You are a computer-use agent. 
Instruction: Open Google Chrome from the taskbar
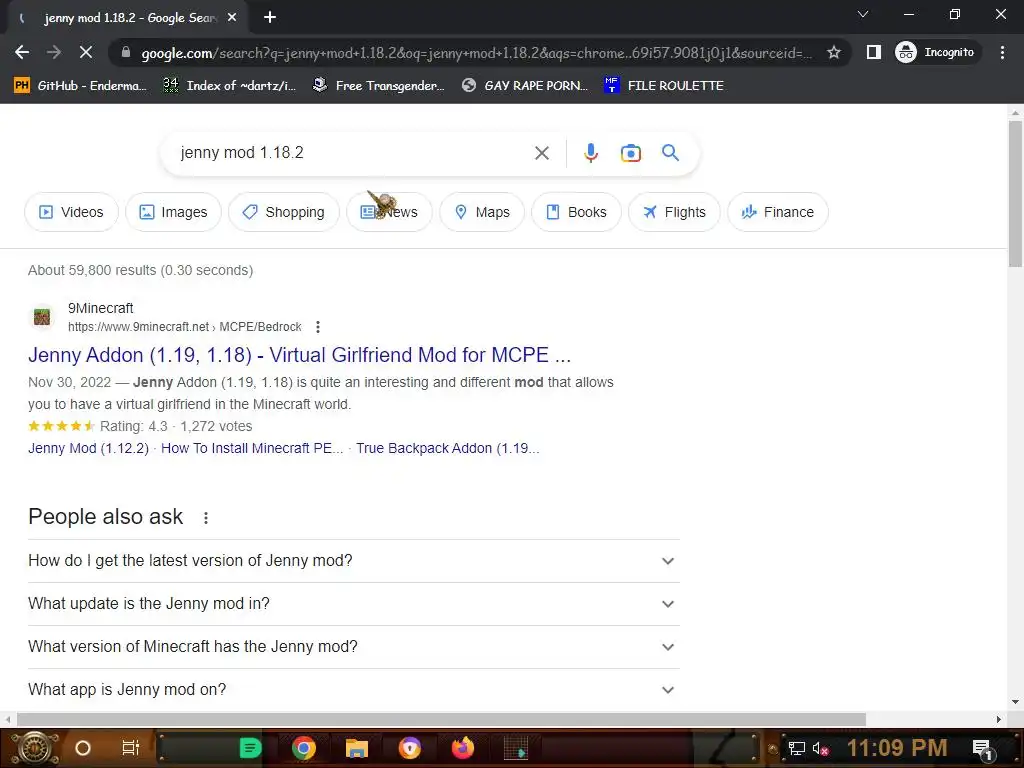[x=304, y=748]
